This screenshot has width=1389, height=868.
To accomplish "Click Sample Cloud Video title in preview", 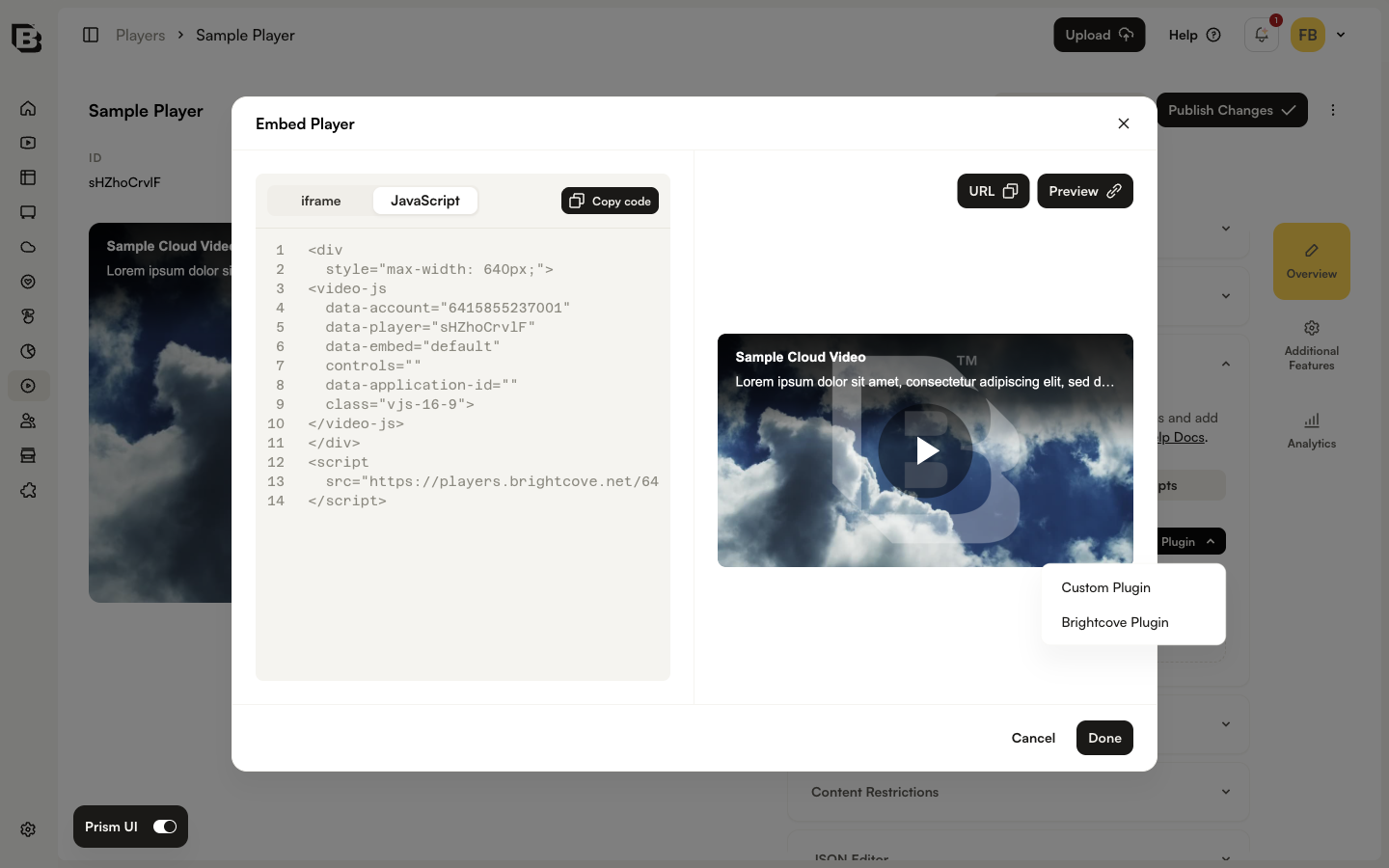I will [x=801, y=357].
